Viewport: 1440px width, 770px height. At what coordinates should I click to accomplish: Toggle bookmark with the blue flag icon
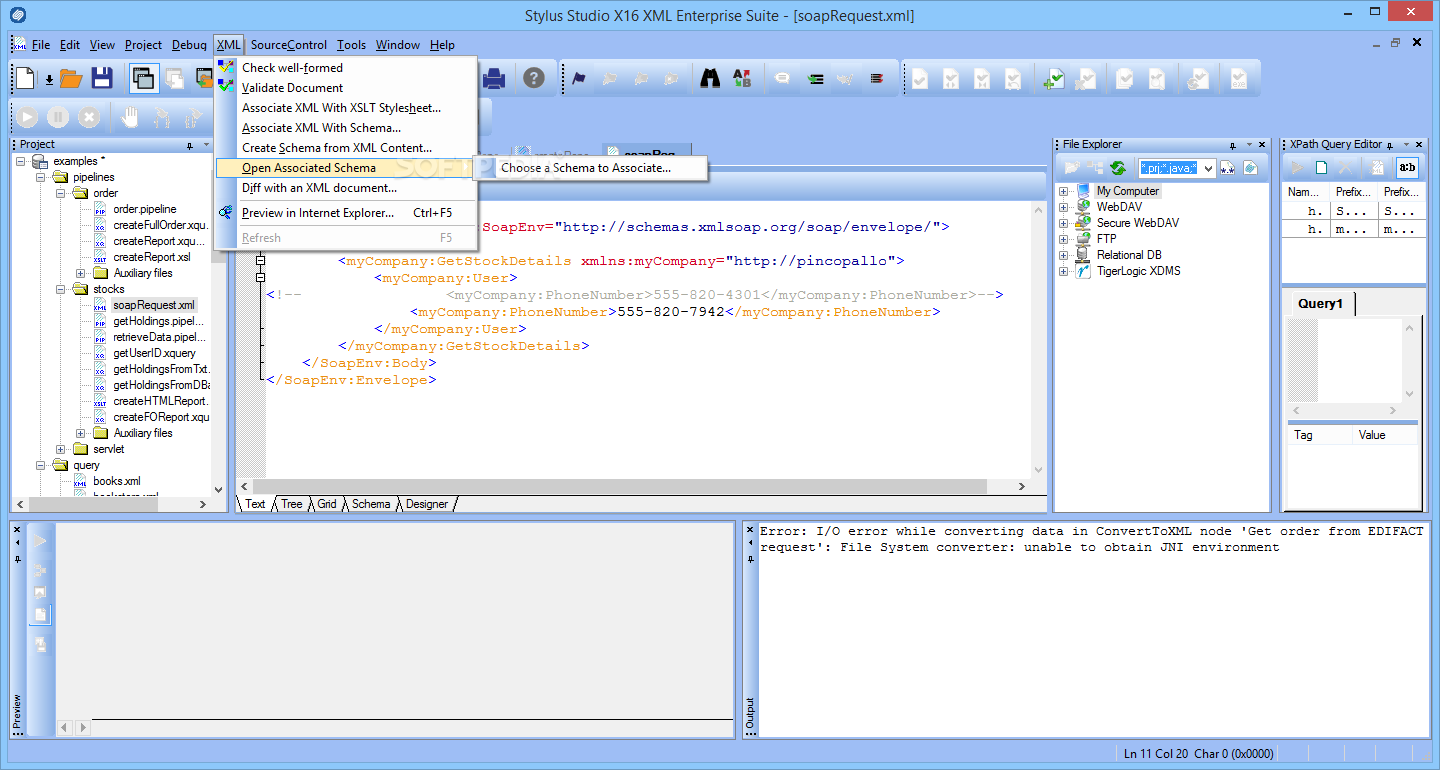(x=579, y=78)
